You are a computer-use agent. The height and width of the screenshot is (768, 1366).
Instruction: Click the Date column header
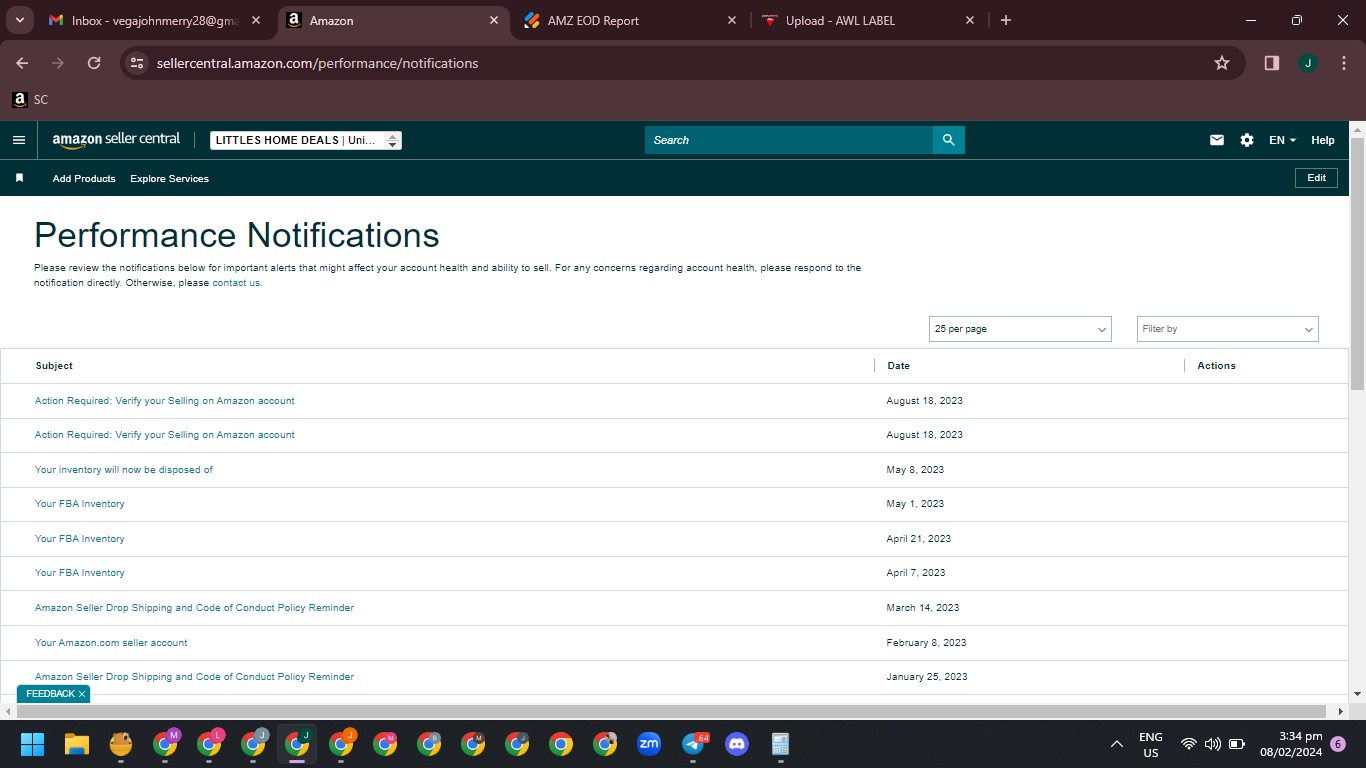(898, 366)
